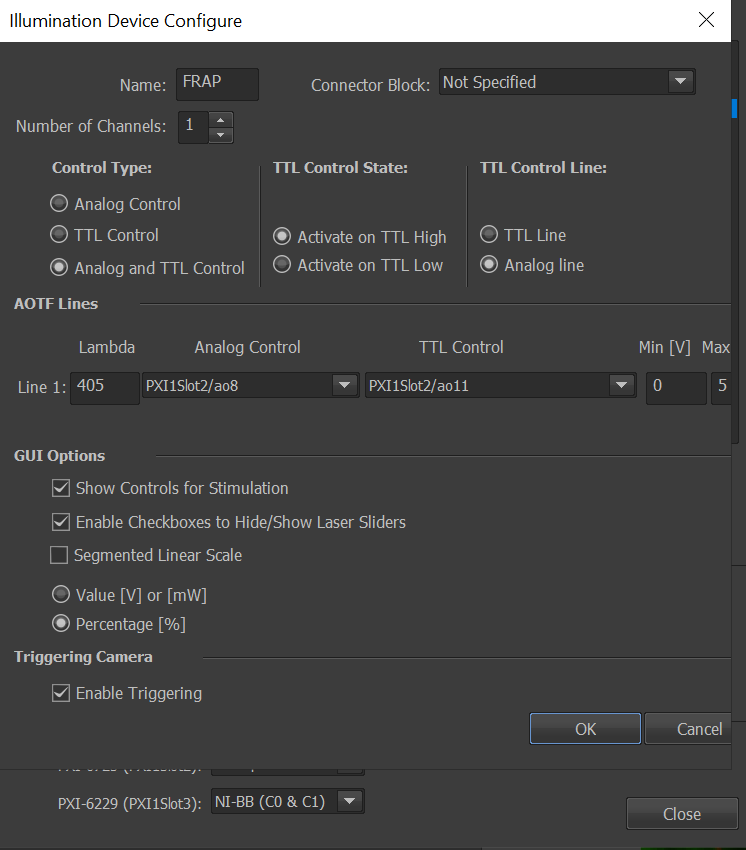Viewport: 746px width, 850px height.
Task: Select TTL Line as control line
Action: tap(489, 235)
